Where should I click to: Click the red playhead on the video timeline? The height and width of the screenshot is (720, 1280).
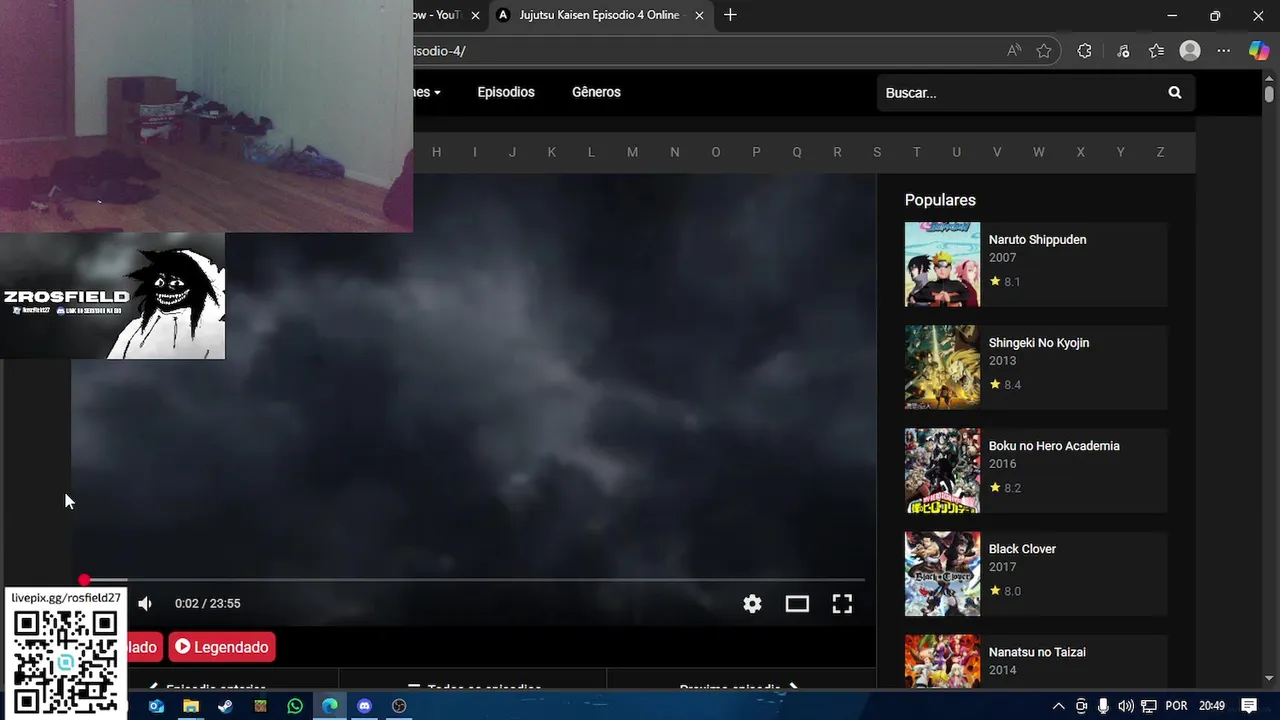coord(85,580)
